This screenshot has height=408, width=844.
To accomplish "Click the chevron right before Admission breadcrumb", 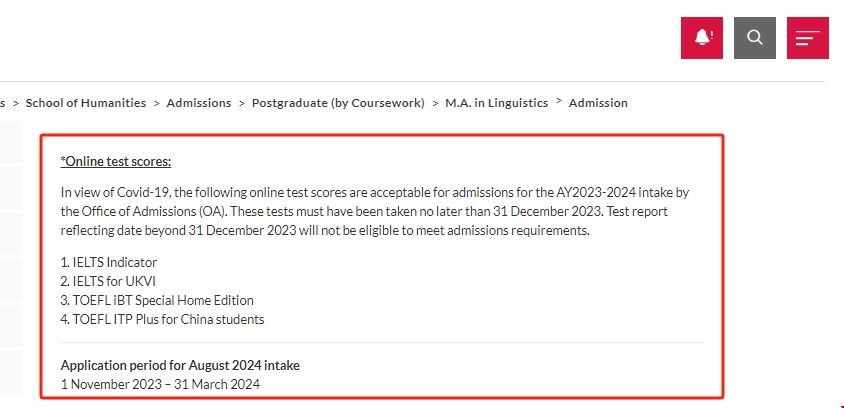I will point(559,102).
